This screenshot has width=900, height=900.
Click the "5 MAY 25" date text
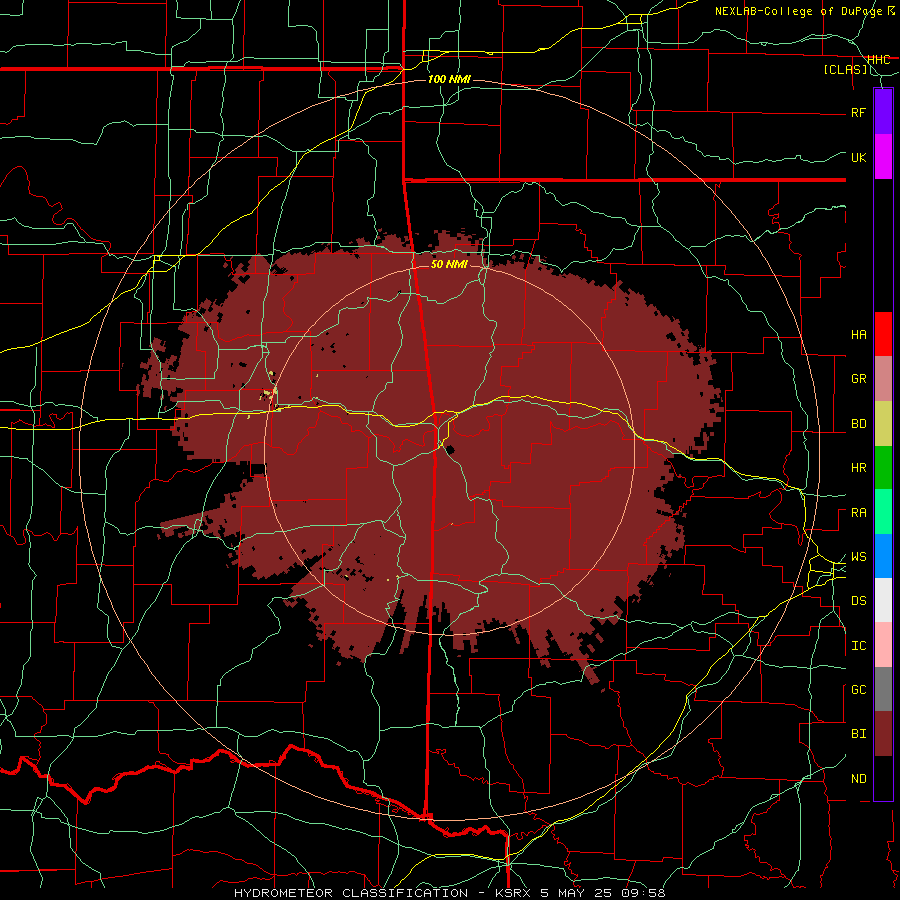(577, 893)
